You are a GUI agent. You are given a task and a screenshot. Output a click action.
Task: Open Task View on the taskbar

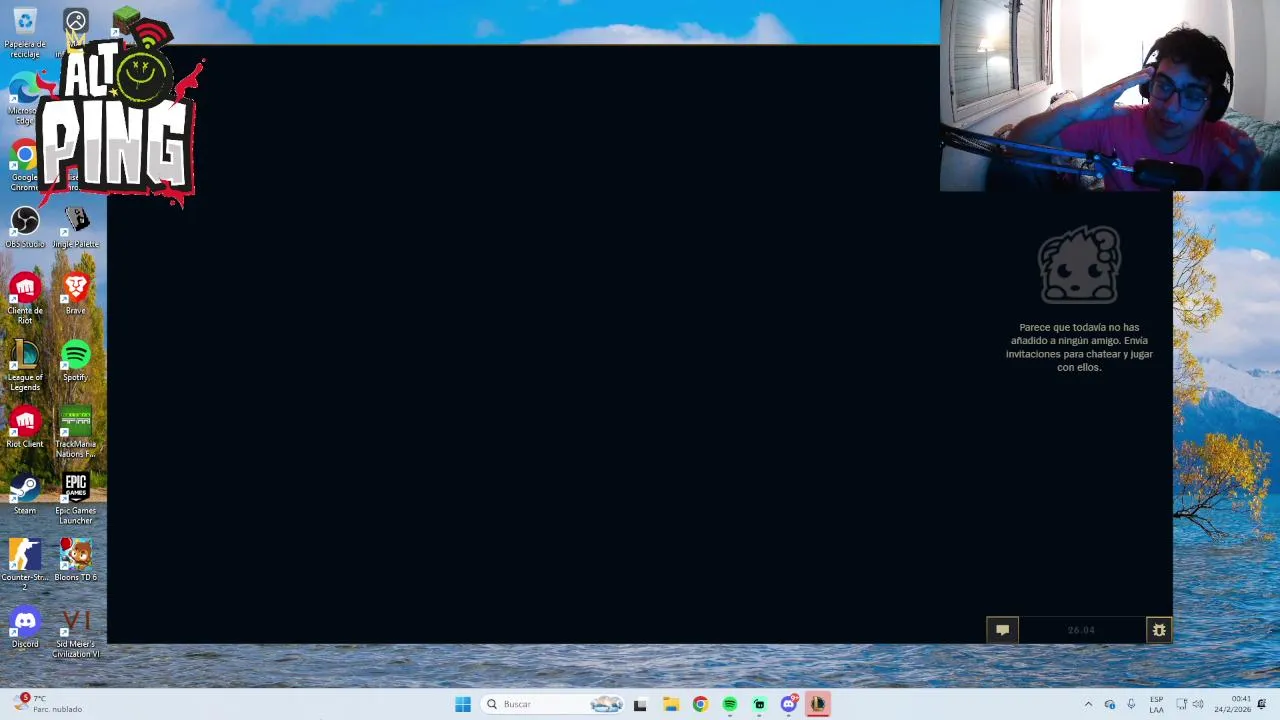click(640, 704)
